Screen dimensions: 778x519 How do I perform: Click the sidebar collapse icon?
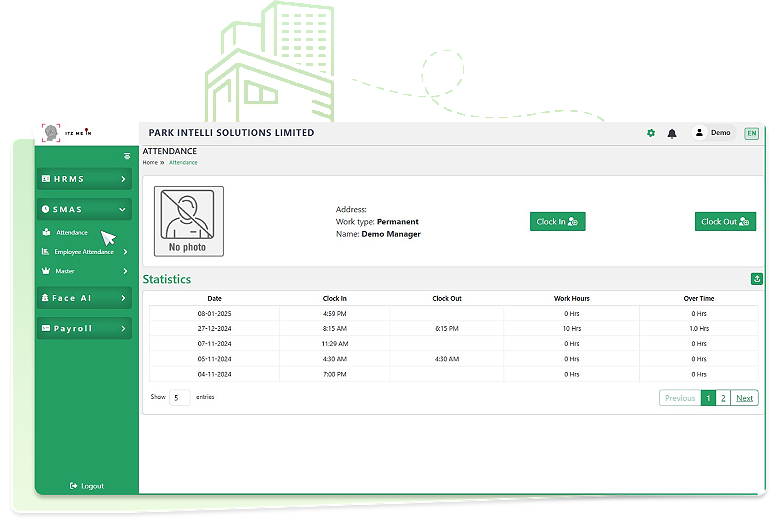click(127, 156)
